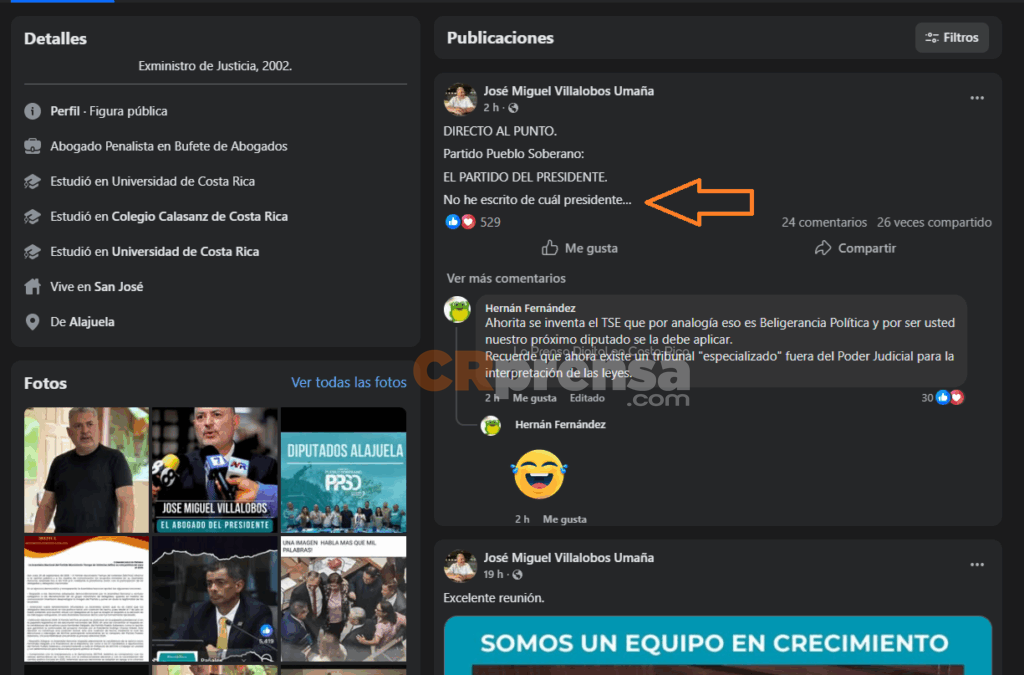Screen dimensions: 1024x675
Task: Open three-dot menu on first post
Action: tap(977, 98)
